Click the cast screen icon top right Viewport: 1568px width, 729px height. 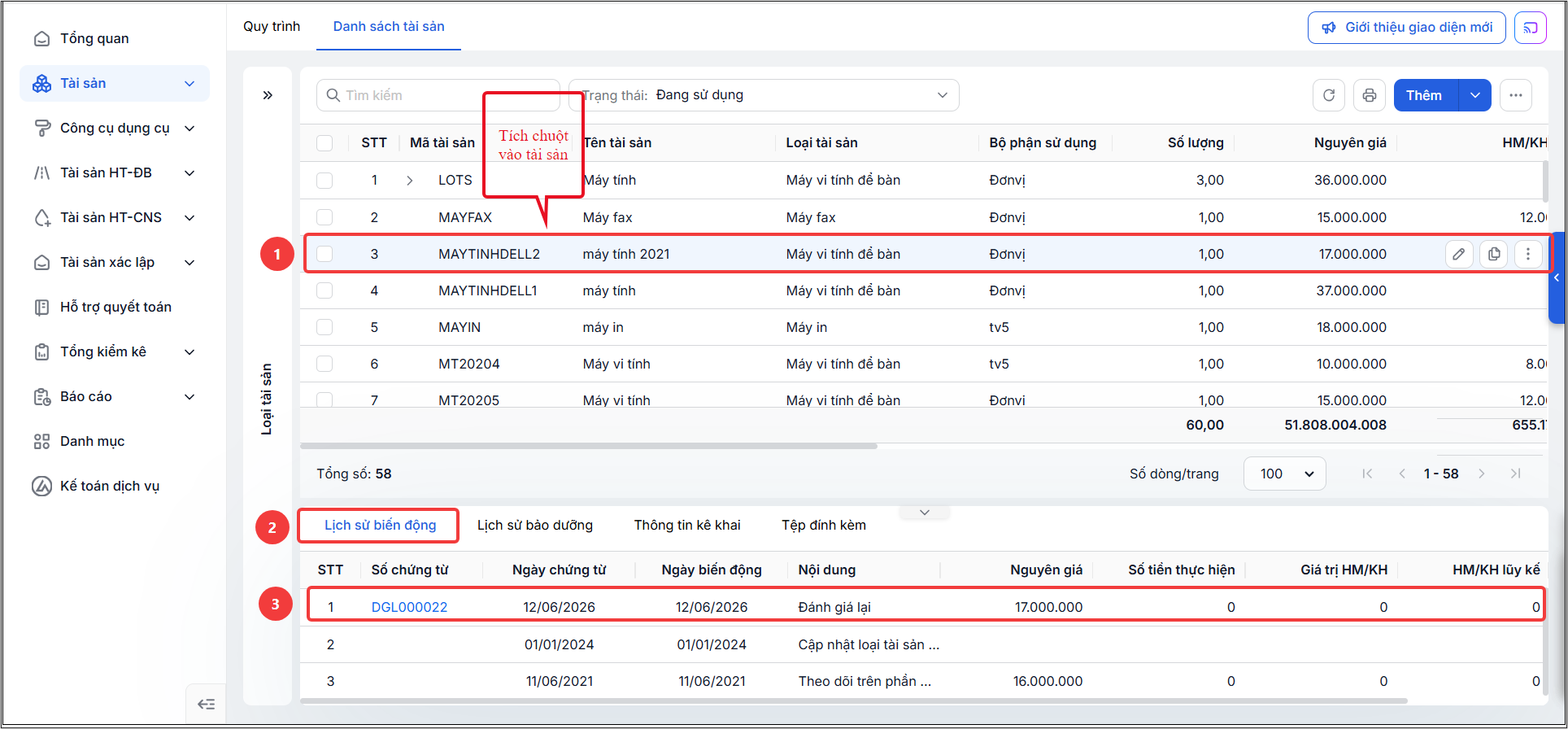coord(1531,28)
